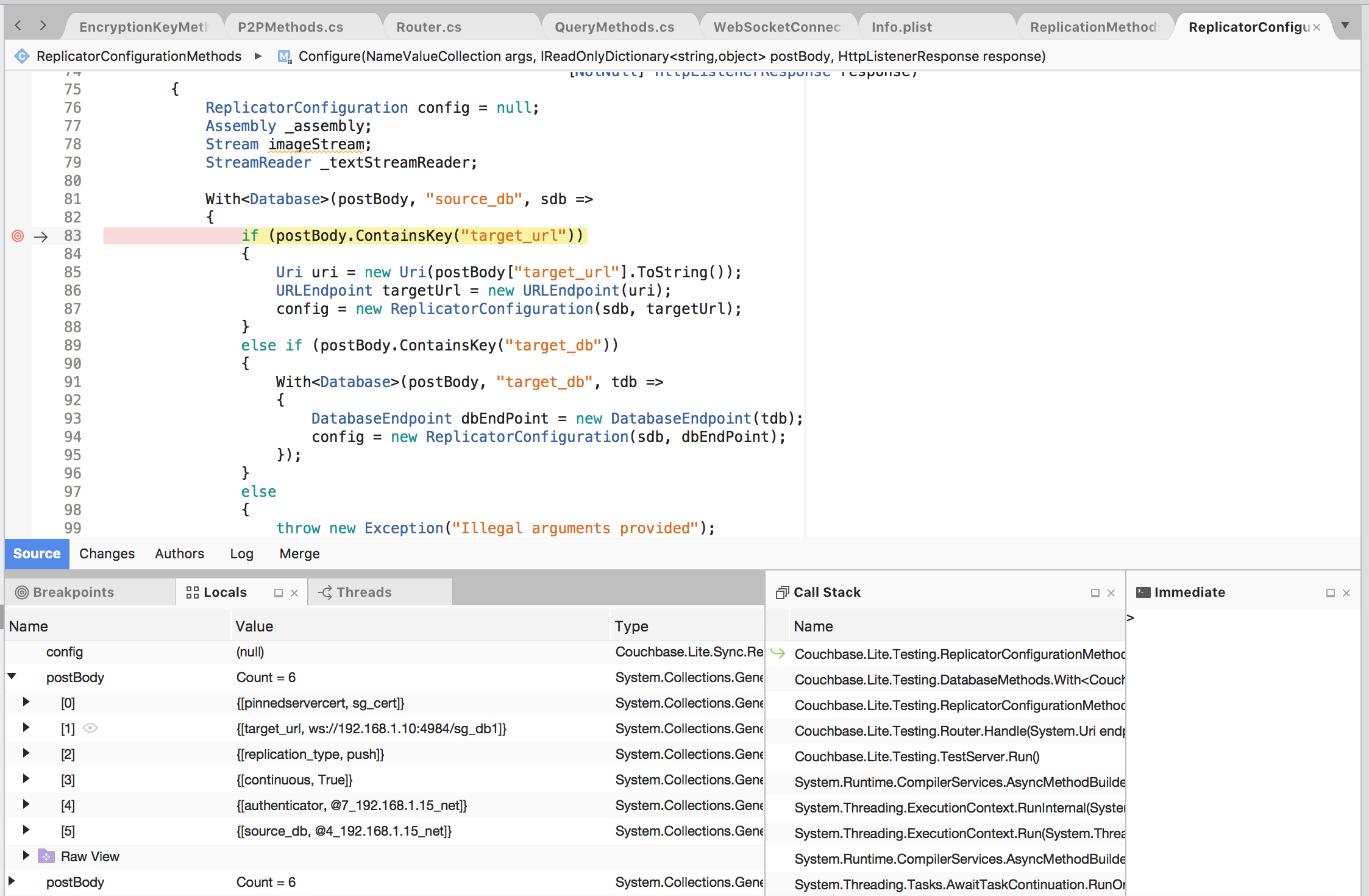This screenshot has width=1369, height=896.
Task: Click the class icon beside ReplicatorConfigurationMethods
Action: pos(22,55)
